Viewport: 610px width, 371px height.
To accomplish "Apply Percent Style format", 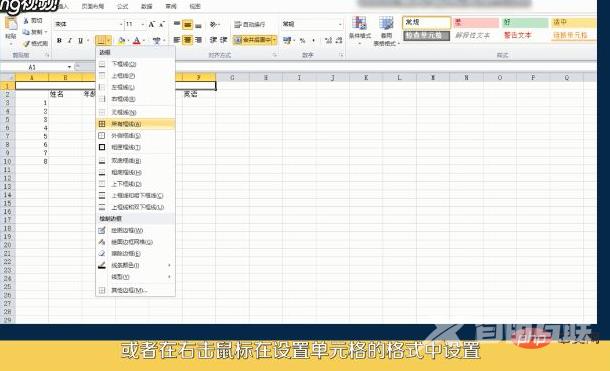I will (x=302, y=40).
